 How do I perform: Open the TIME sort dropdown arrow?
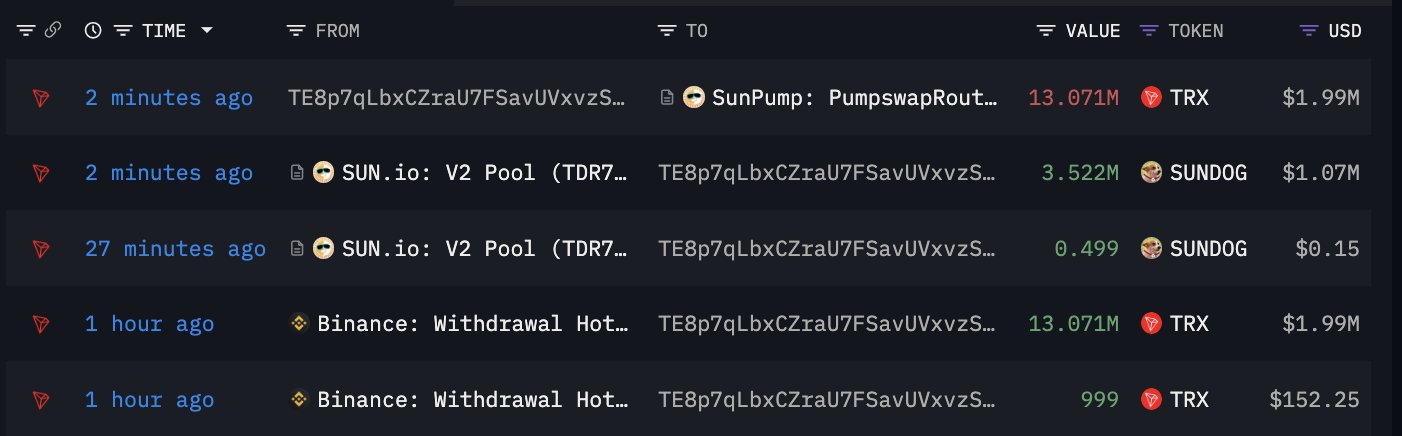(207, 31)
